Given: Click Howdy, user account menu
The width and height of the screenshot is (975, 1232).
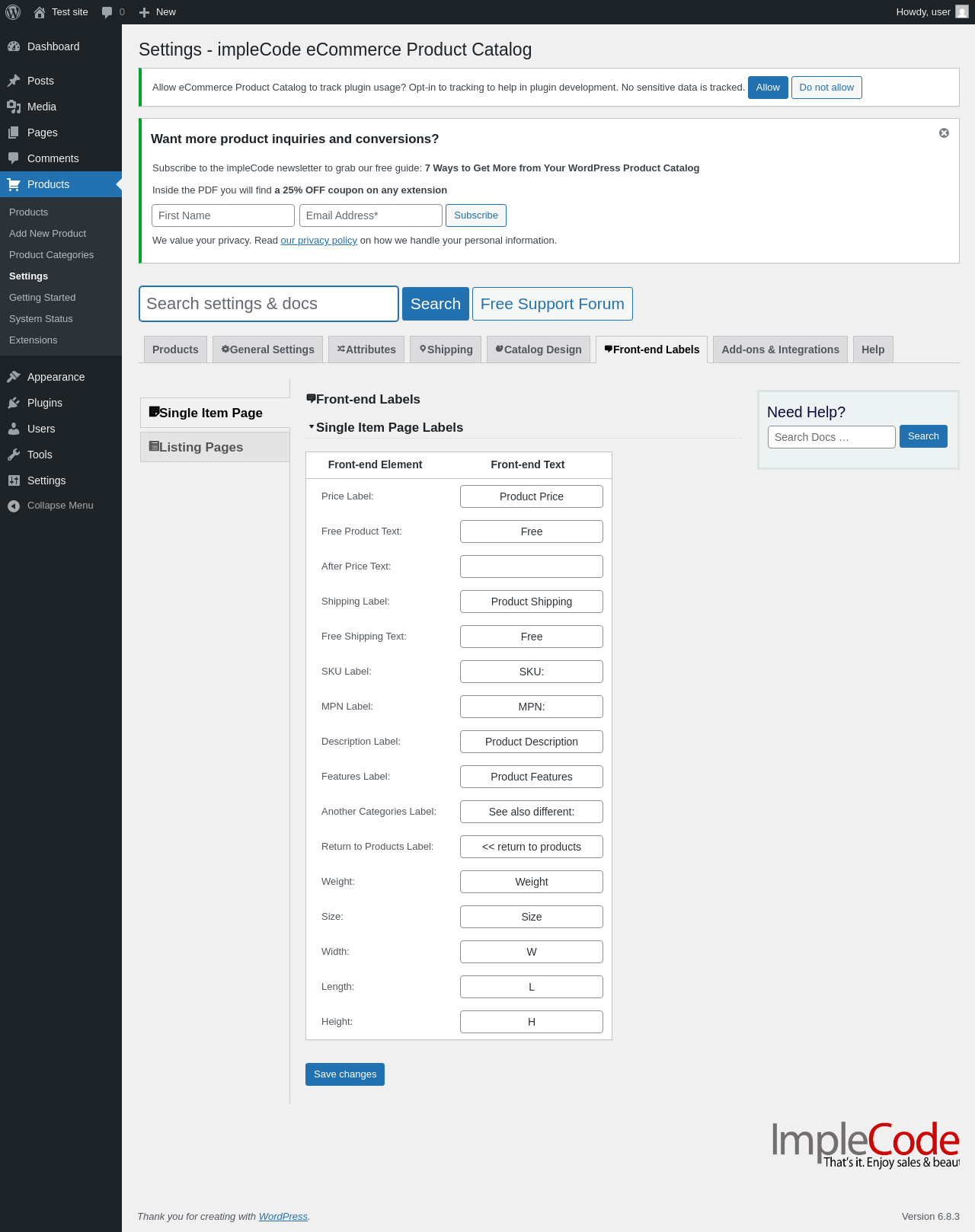Looking at the screenshot, I should (x=932, y=12).
